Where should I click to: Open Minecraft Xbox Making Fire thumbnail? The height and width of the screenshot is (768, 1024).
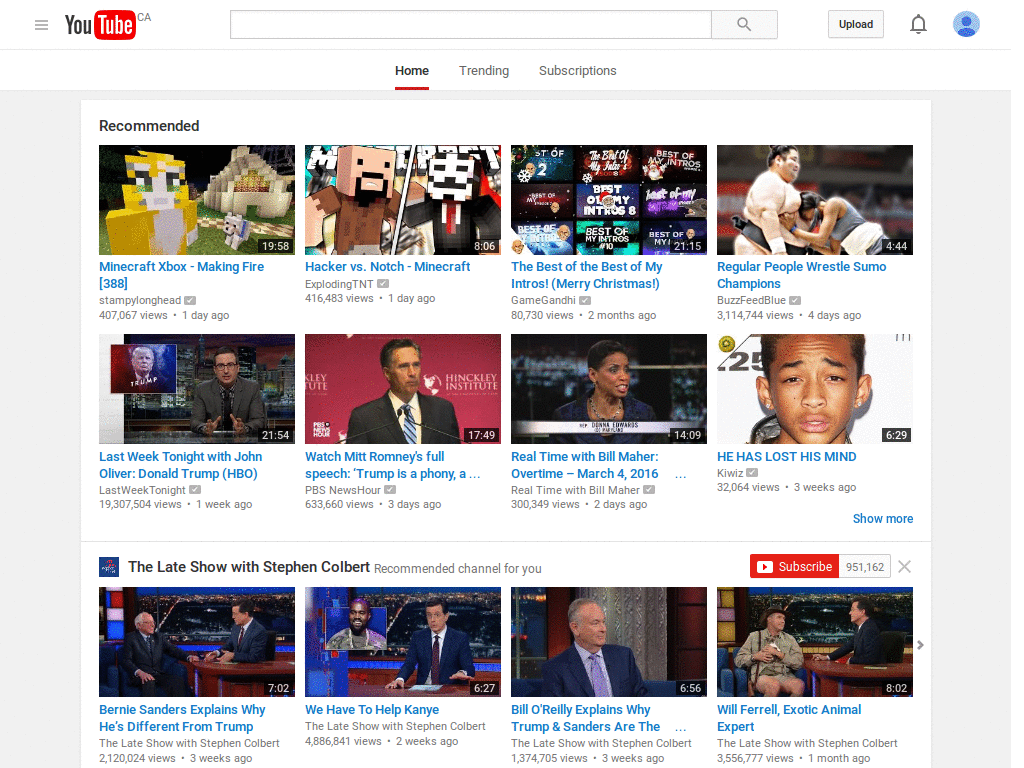pyautogui.click(x=197, y=200)
